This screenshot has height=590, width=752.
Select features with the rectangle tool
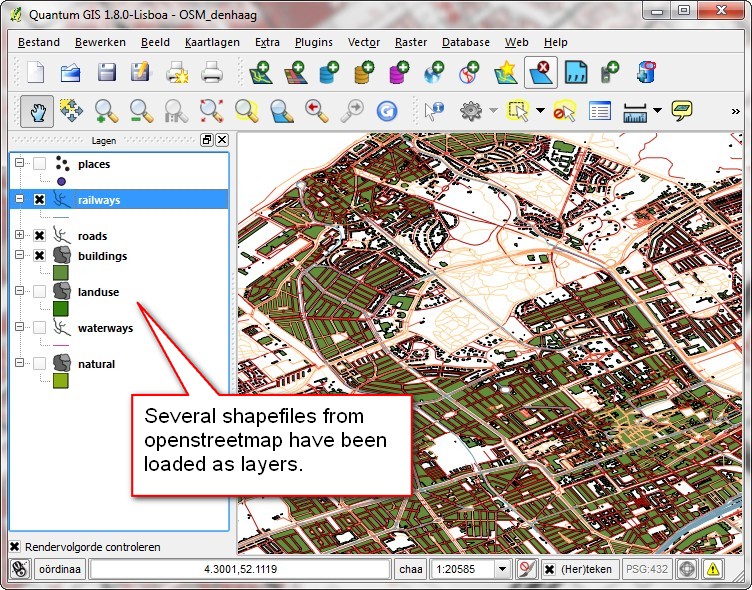[518, 111]
